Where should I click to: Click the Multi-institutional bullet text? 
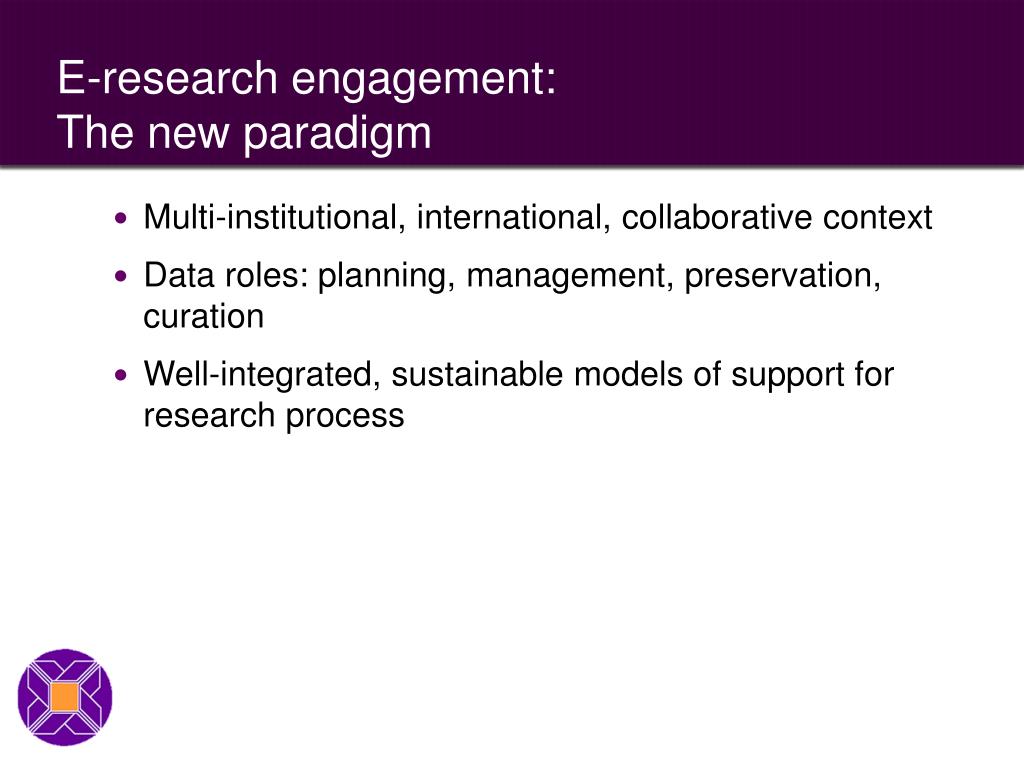tap(537, 218)
